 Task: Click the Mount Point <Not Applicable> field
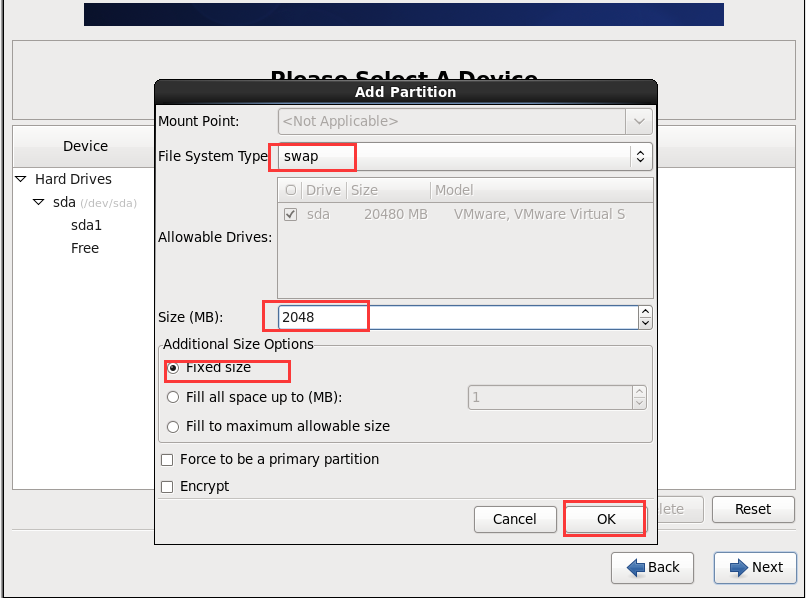pyautogui.click(x=452, y=121)
